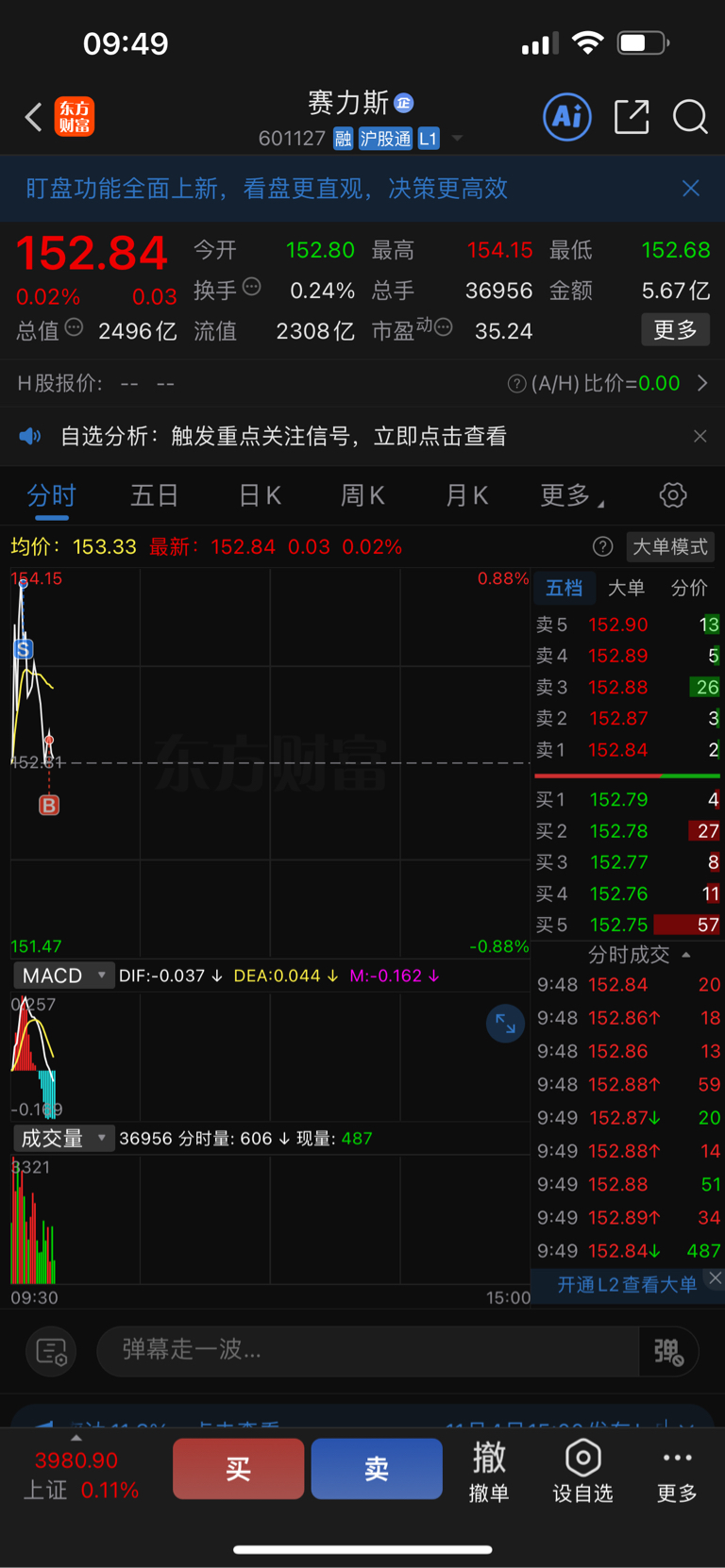Tap the 弹幕走一波 input field
Screen dimensions: 725x1568
coord(368,1352)
